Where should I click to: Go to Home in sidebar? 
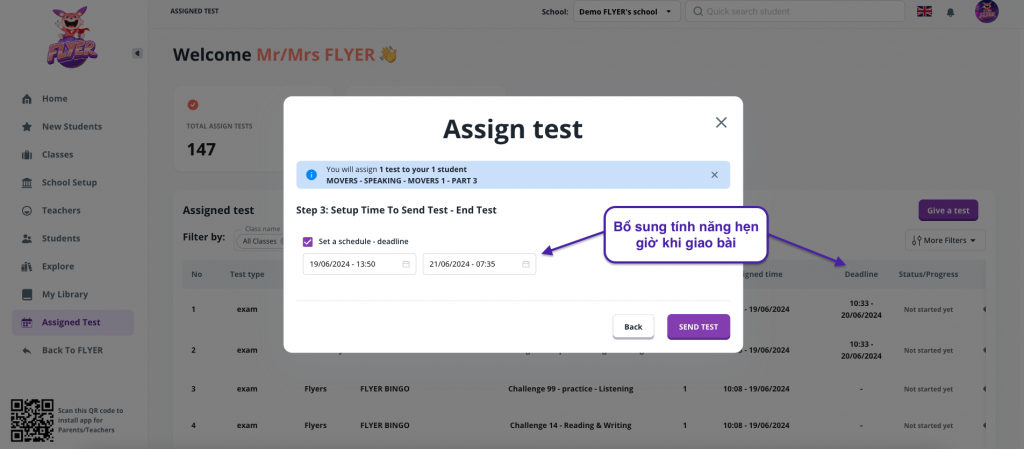(x=54, y=98)
